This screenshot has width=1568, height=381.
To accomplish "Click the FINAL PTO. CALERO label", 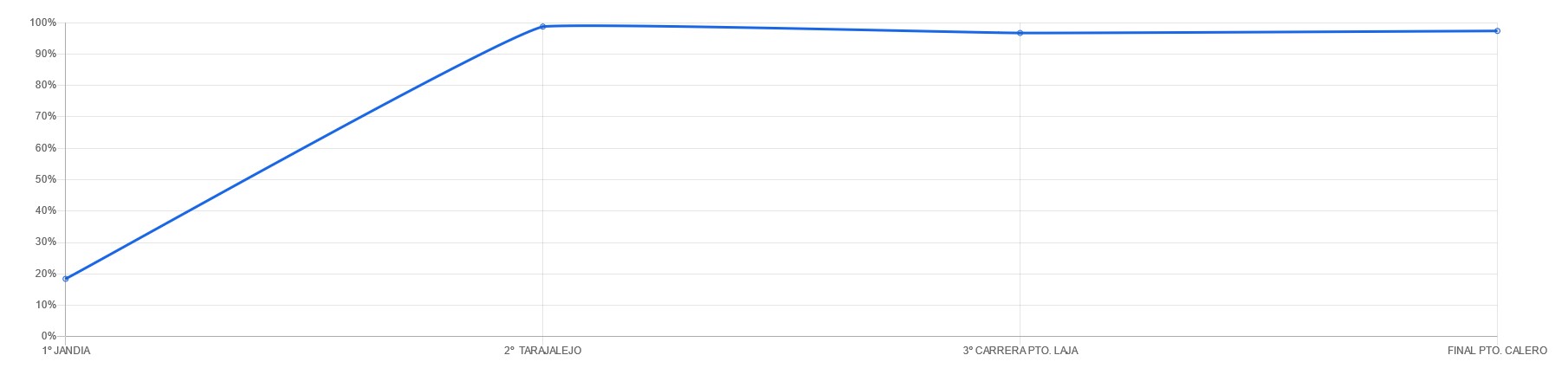I will coord(1497,351).
